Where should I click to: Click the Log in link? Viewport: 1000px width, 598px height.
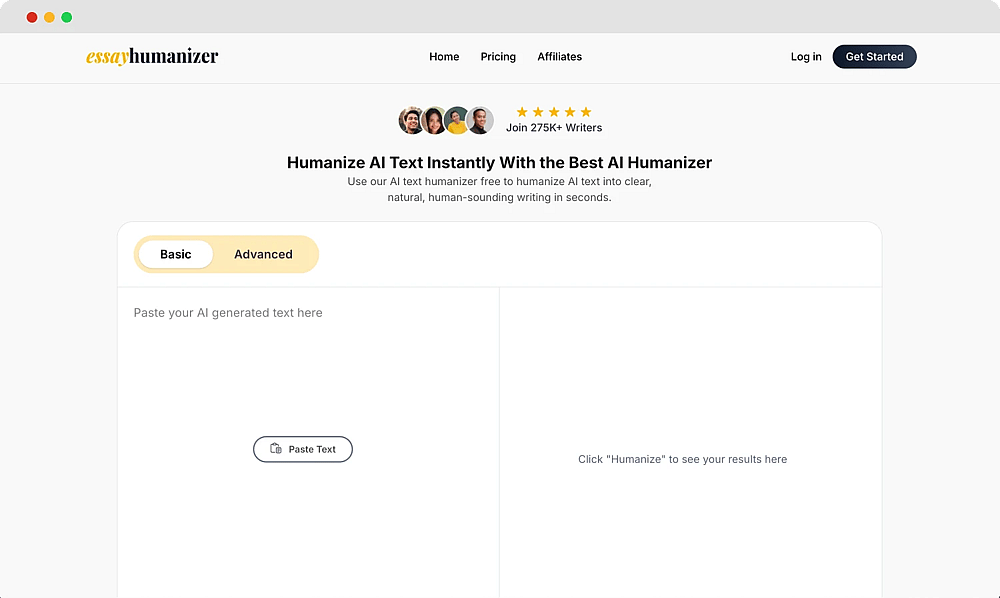[806, 57]
